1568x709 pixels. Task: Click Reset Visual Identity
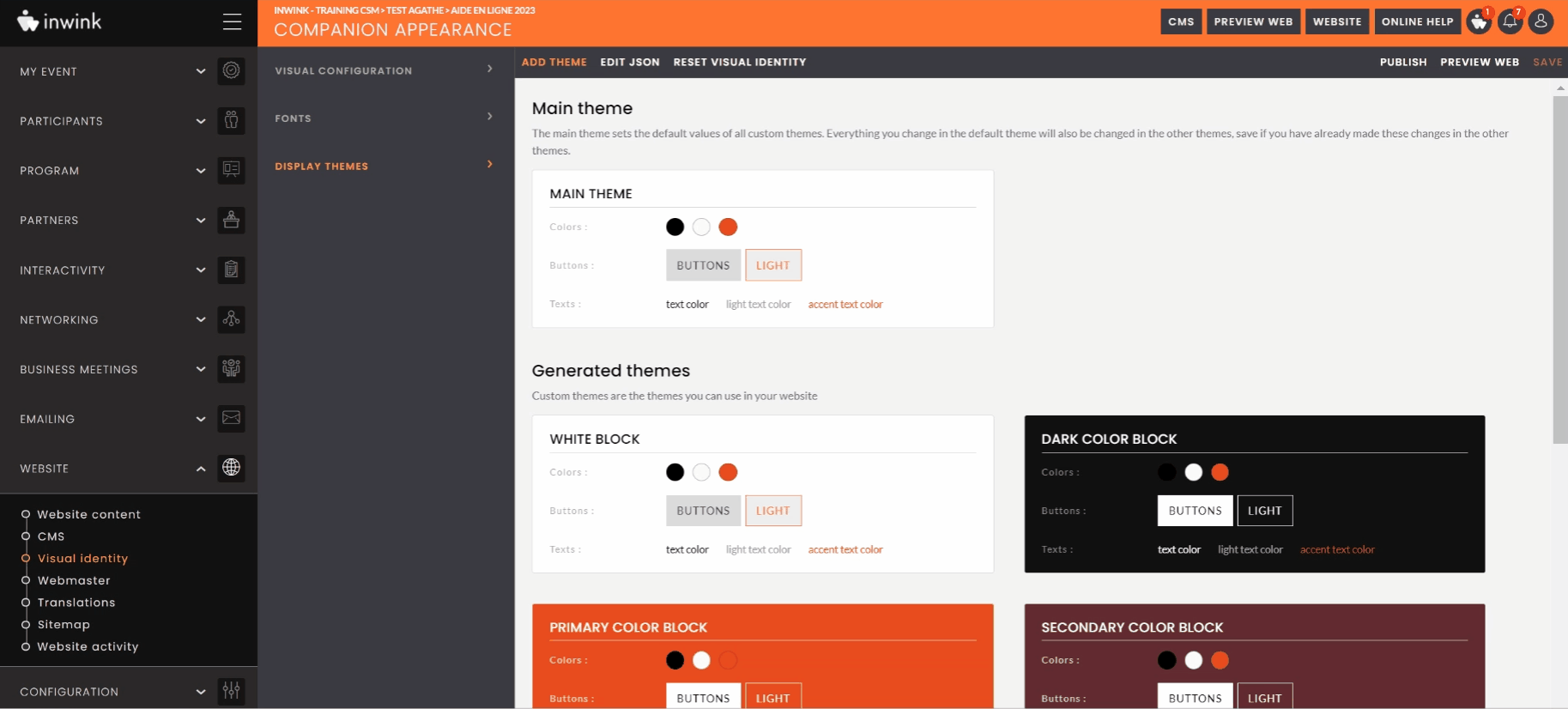click(740, 62)
